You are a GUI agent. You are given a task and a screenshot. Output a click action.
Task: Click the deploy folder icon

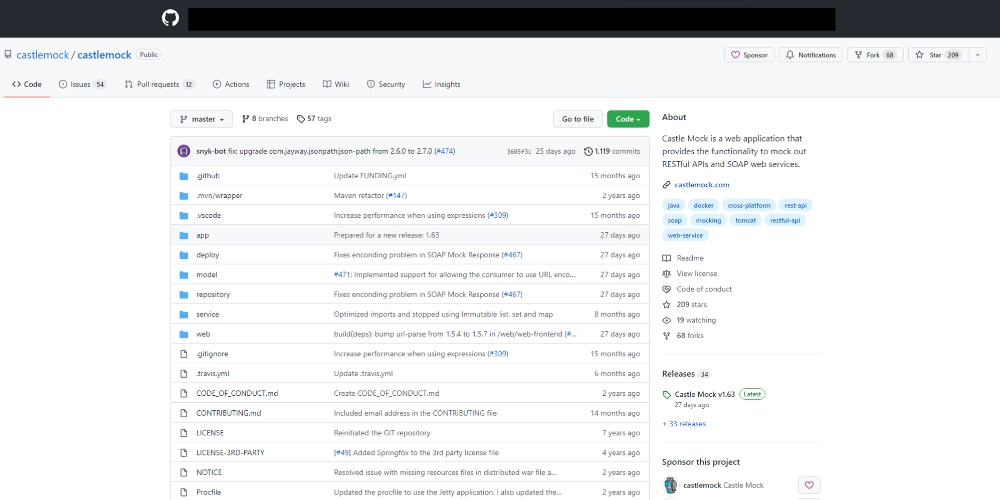pos(184,255)
